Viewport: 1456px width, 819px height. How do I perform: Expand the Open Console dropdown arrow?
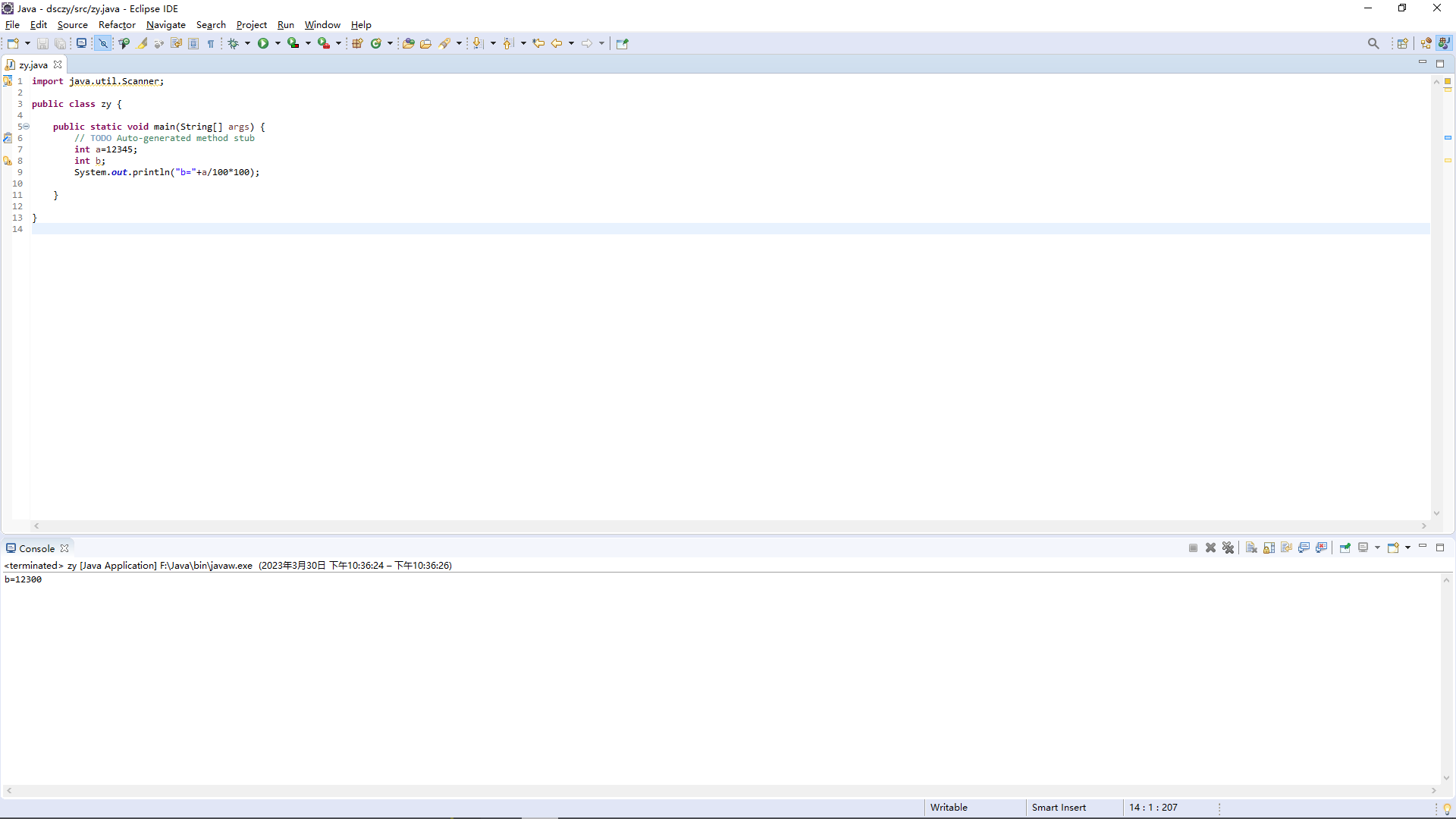pyautogui.click(x=1407, y=548)
